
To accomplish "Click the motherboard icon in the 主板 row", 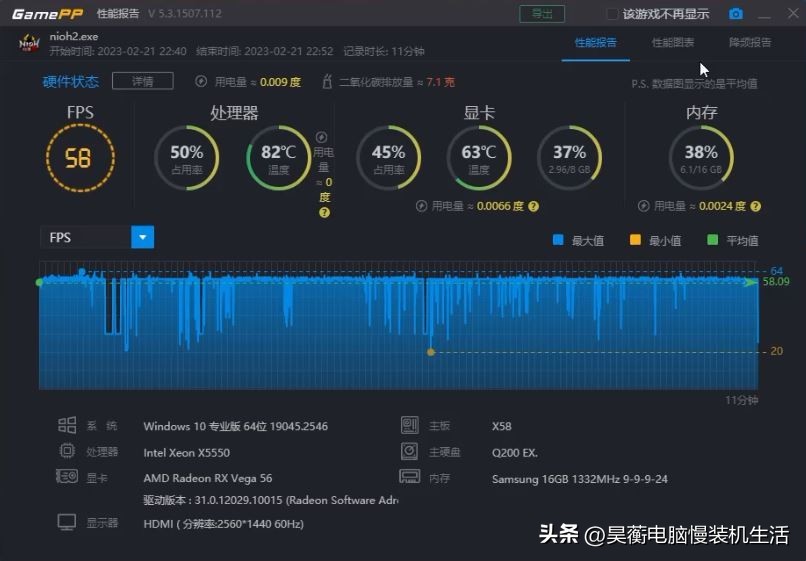I will (x=410, y=425).
